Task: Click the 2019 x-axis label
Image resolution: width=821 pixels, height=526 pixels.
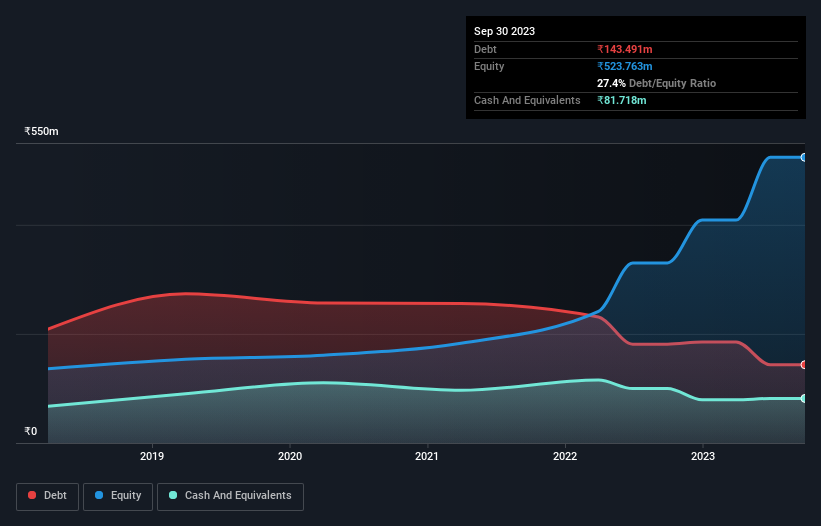Action: point(152,456)
